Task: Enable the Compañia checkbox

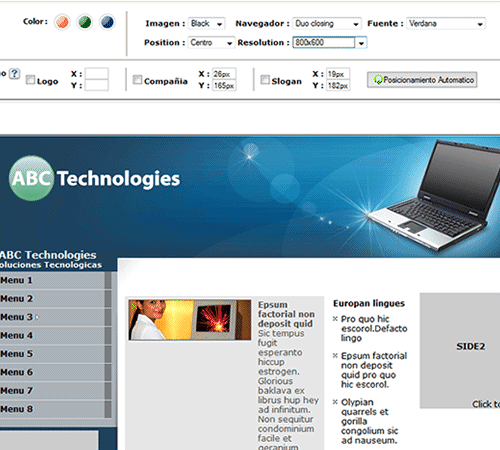Action: click(137, 80)
